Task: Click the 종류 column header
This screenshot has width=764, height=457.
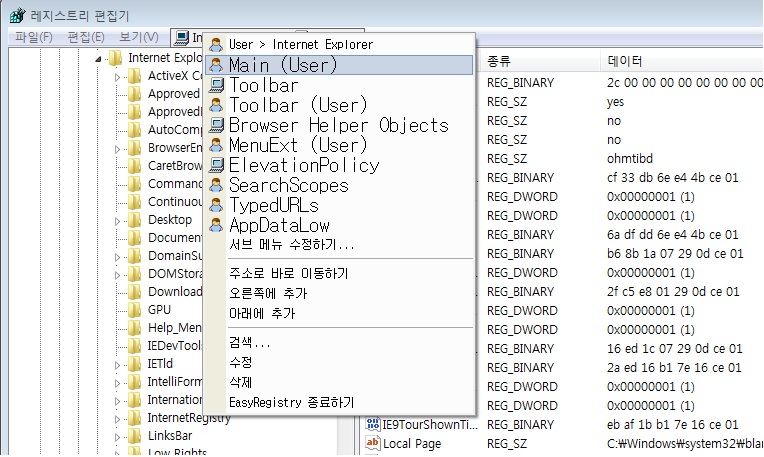Action: click(499, 61)
